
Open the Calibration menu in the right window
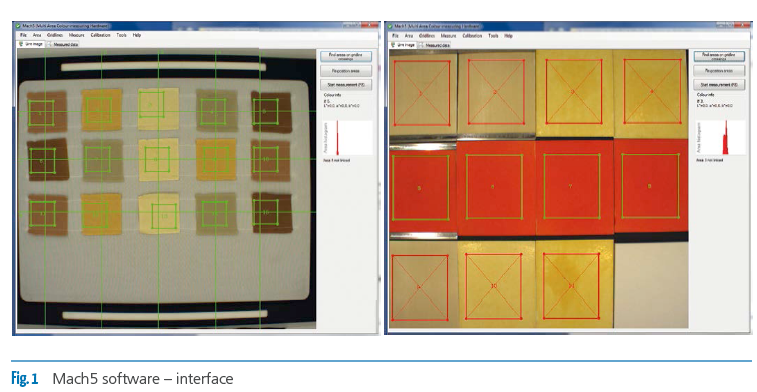pyautogui.click(x=472, y=36)
